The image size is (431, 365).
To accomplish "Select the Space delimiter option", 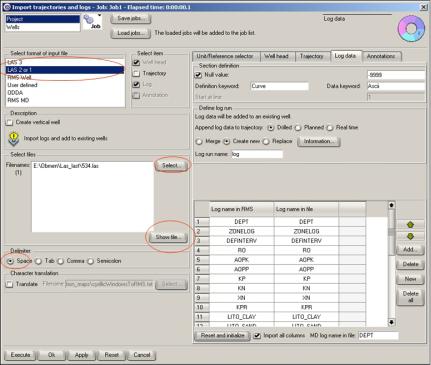I will pos(10,261).
